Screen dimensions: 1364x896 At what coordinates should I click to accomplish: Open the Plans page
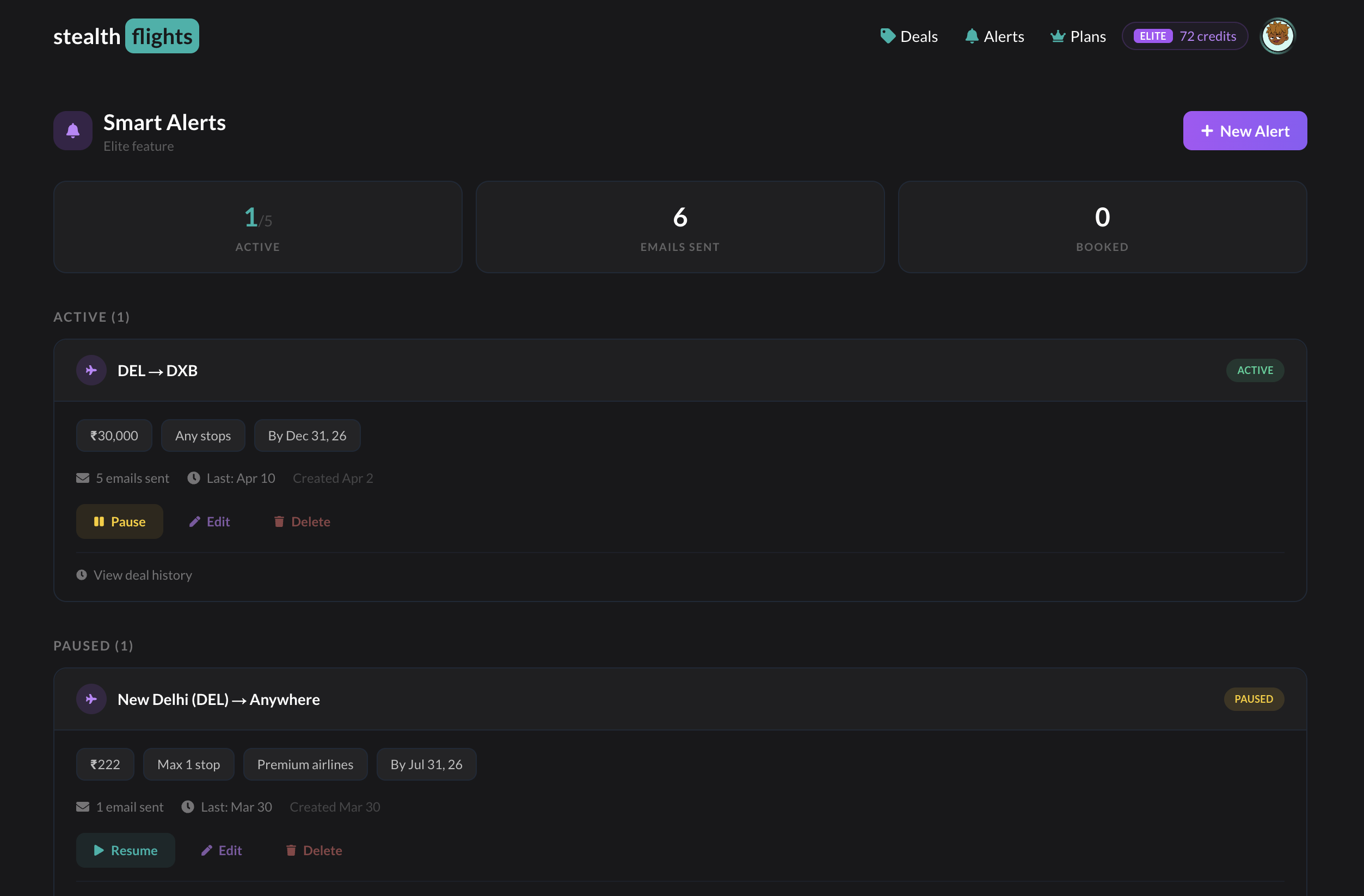click(1078, 36)
